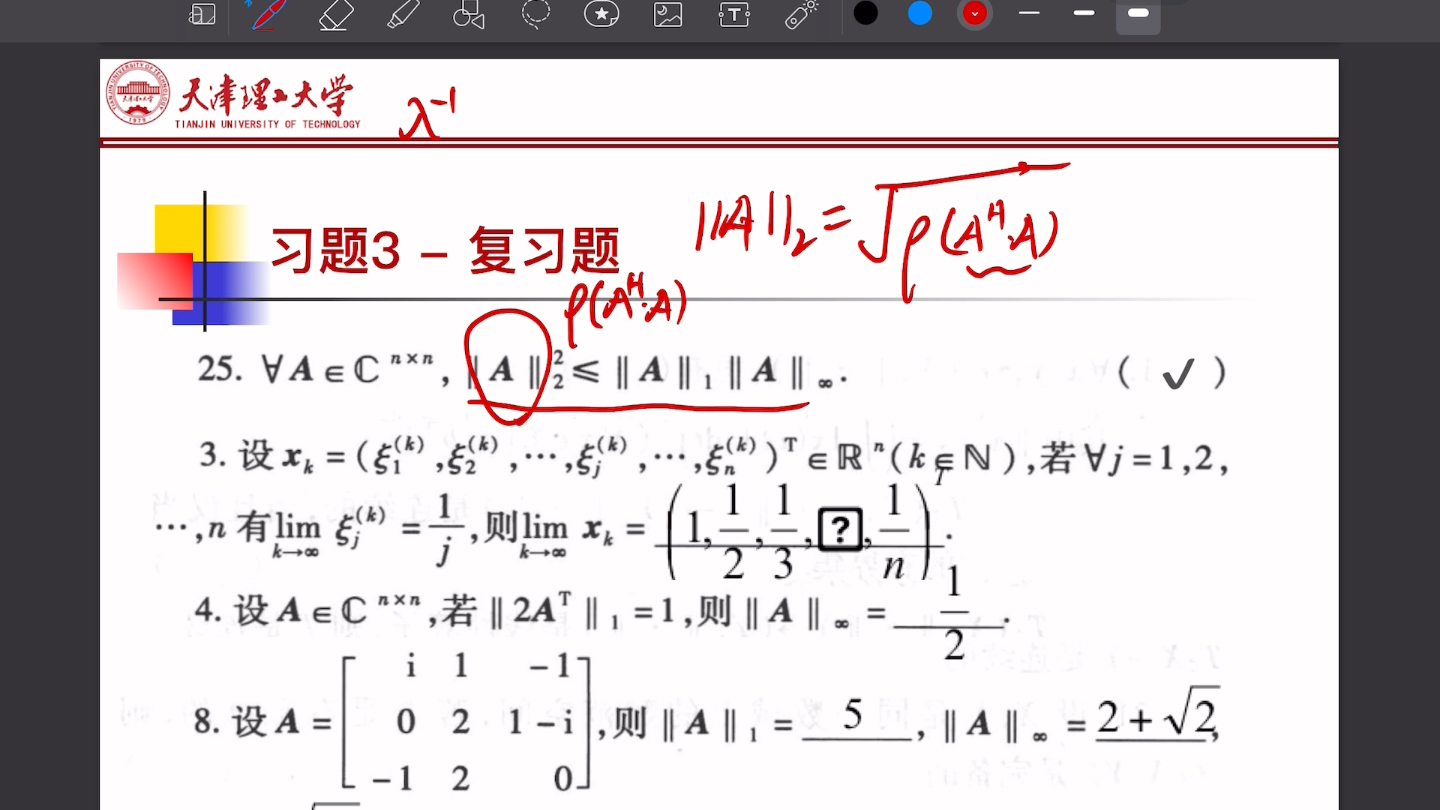The height and width of the screenshot is (810, 1440).
Task: Choose the blue pen color
Action: (x=920, y=13)
